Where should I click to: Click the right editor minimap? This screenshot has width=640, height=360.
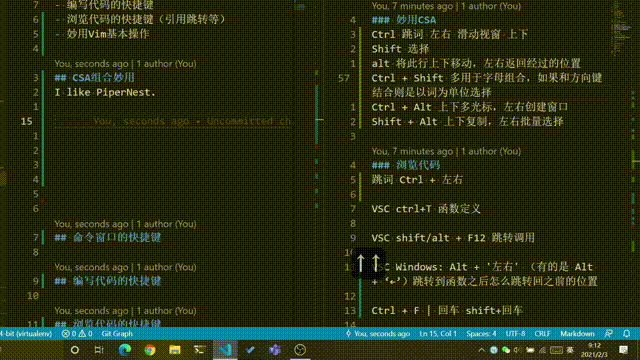(x=621, y=29)
